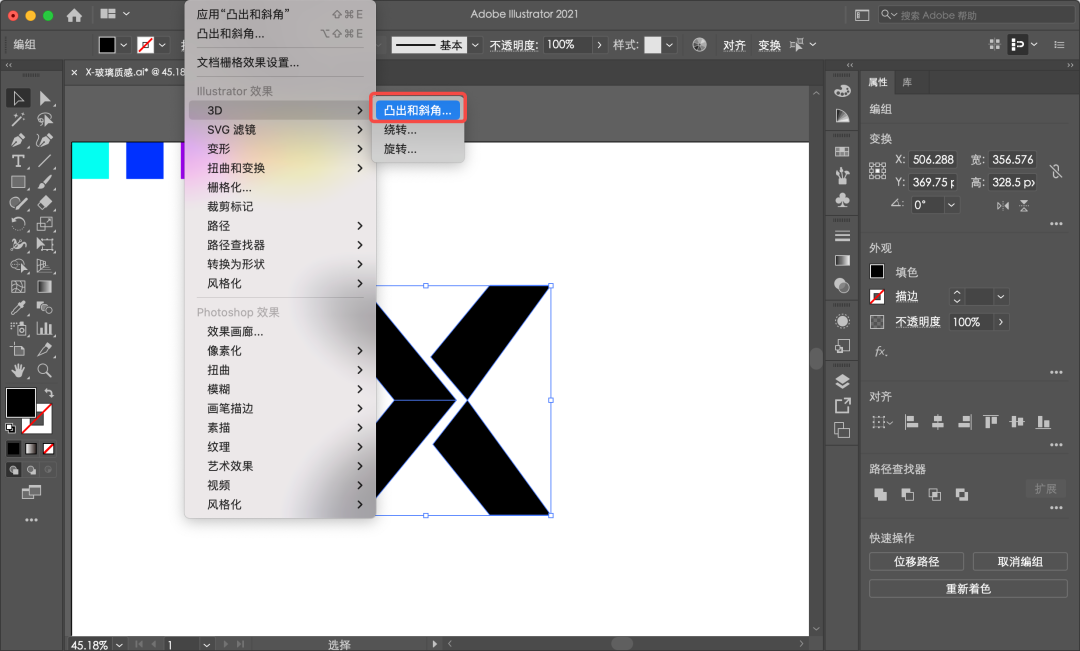Click the Unite pathfinder icon
The width and height of the screenshot is (1080, 651).
tap(880, 494)
